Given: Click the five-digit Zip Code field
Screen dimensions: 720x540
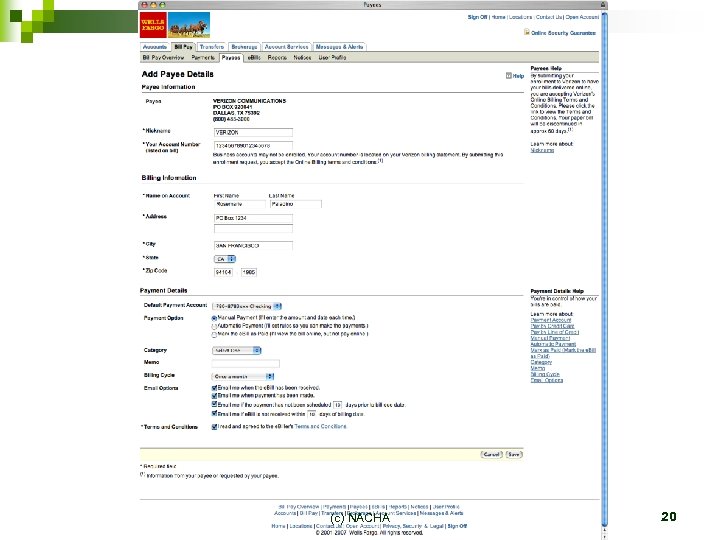Looking at the screenshot, I should 223,272.
